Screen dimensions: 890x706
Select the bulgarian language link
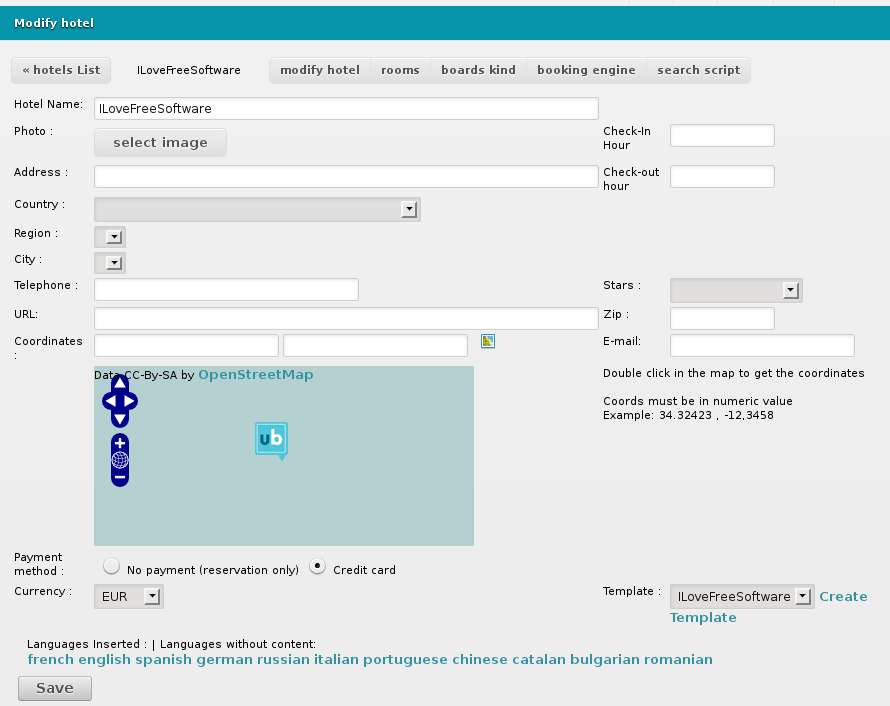pos(604,659)
